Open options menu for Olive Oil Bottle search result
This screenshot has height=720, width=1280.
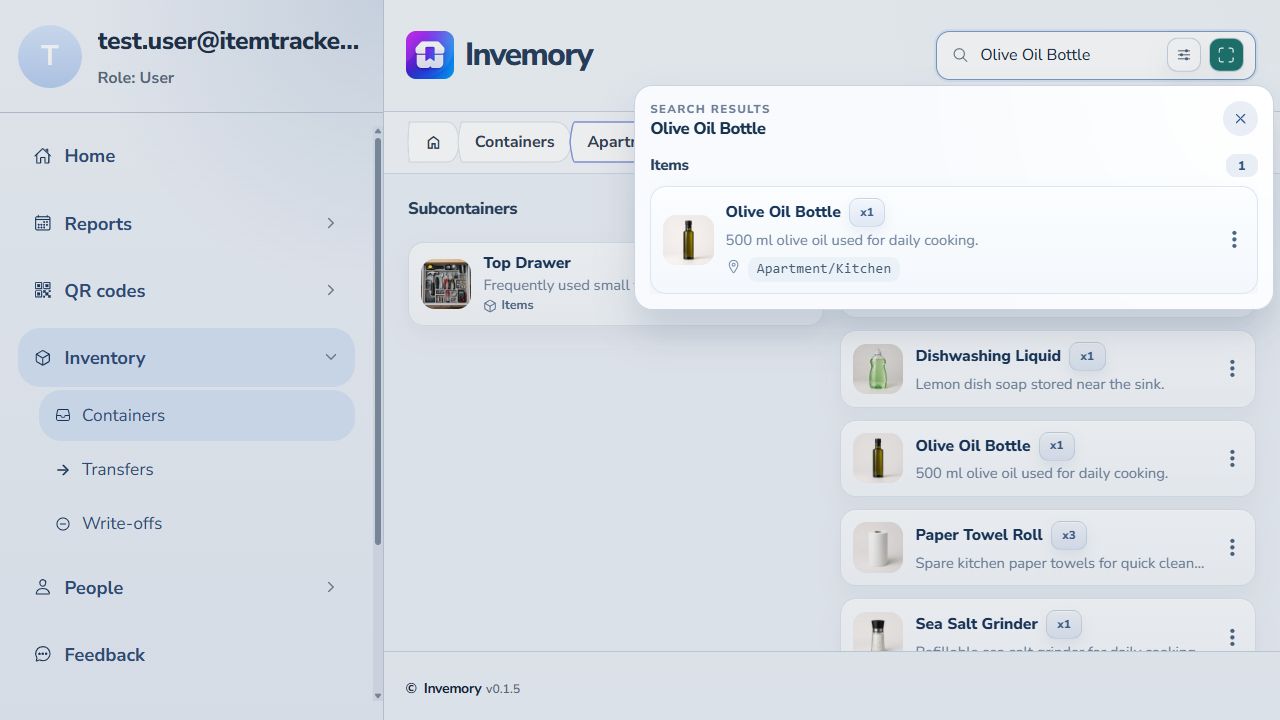[x=1234, y=240]
